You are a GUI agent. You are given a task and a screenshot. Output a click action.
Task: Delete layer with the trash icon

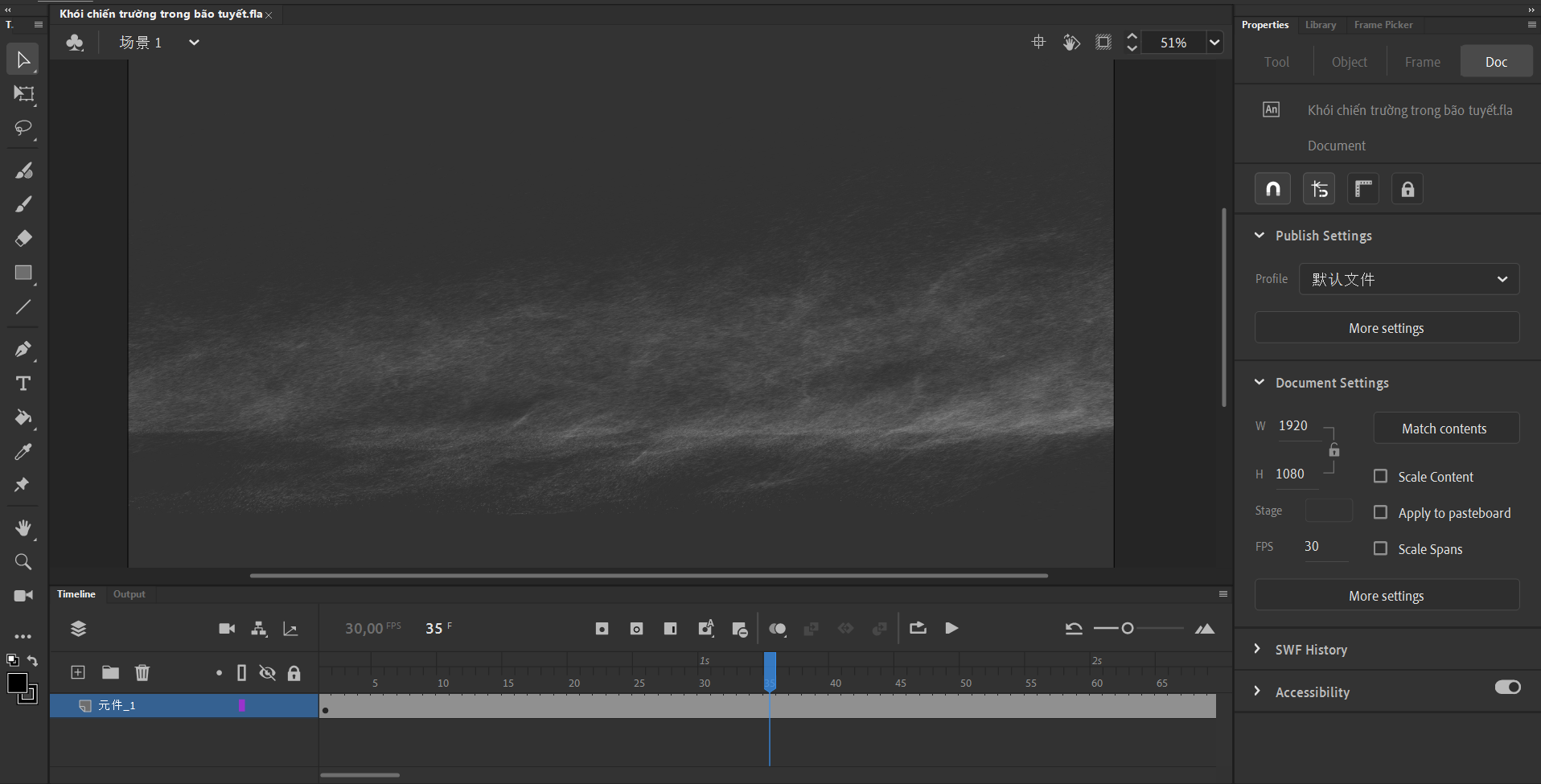[142, 672]
